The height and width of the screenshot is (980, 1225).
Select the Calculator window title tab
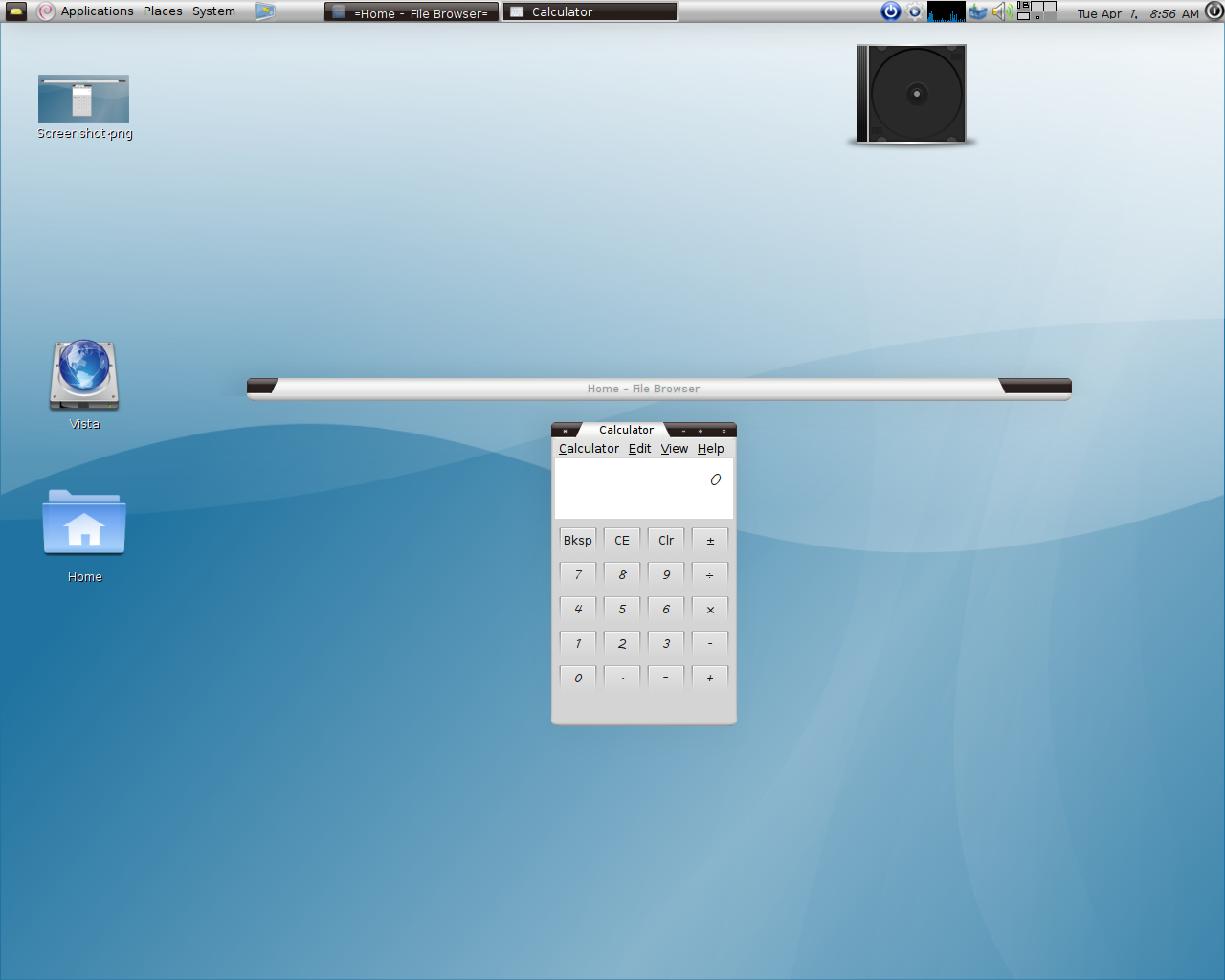coord(626,430)
